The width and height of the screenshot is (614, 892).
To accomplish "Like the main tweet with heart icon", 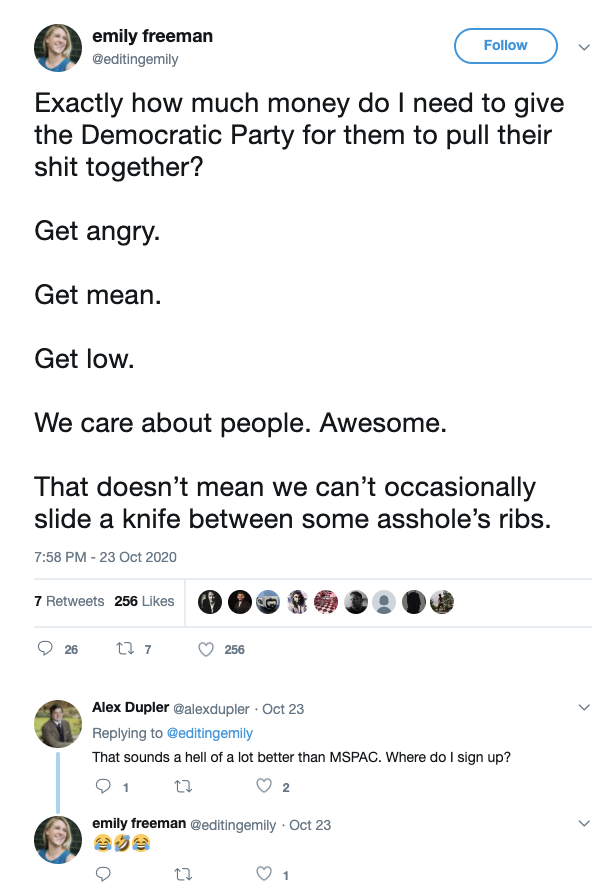I will point(205,649).
